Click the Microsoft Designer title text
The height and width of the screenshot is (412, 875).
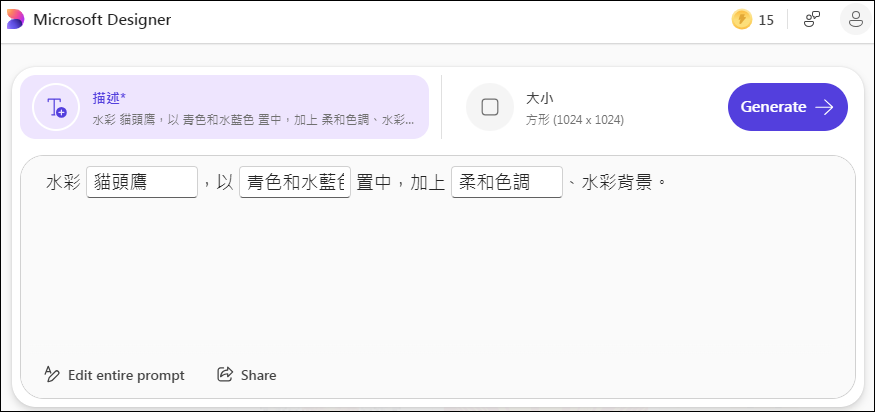(102, 20)
